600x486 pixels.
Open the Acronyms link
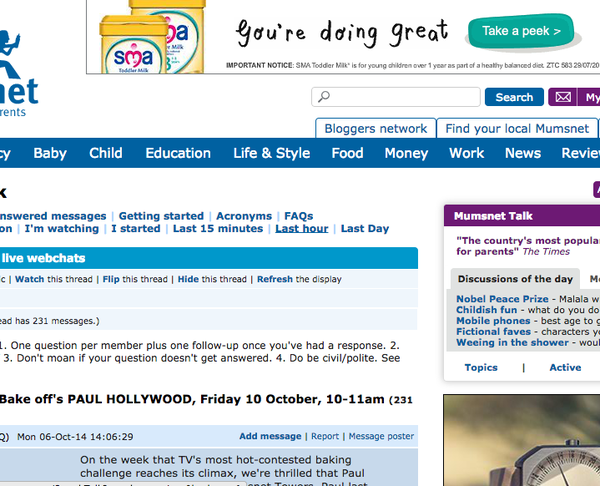[x=244, y=216]
